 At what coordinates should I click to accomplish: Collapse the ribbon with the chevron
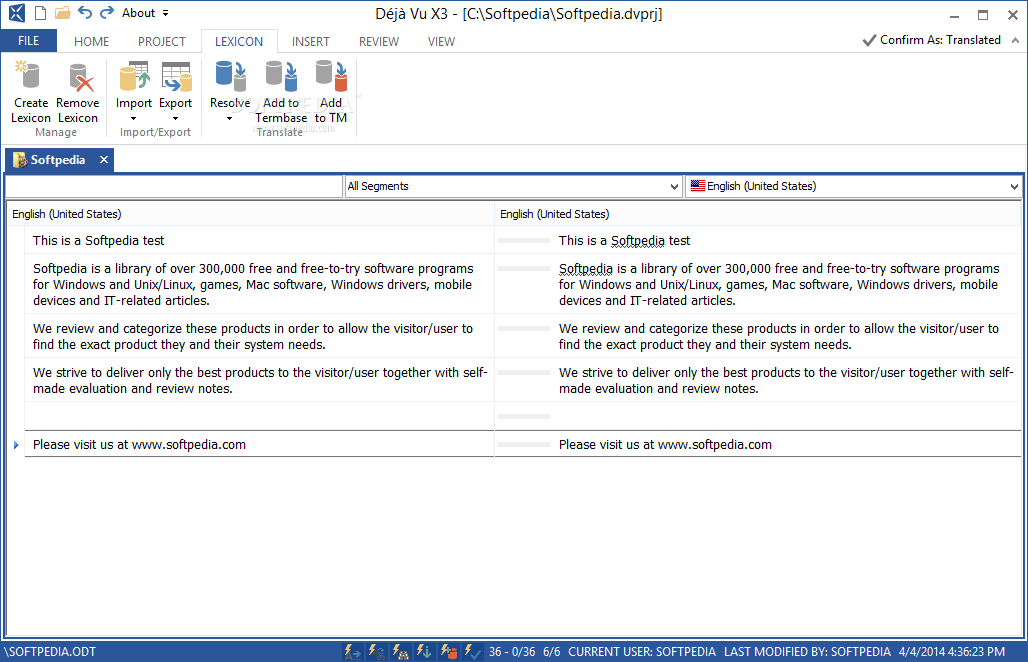point(1015,41)
